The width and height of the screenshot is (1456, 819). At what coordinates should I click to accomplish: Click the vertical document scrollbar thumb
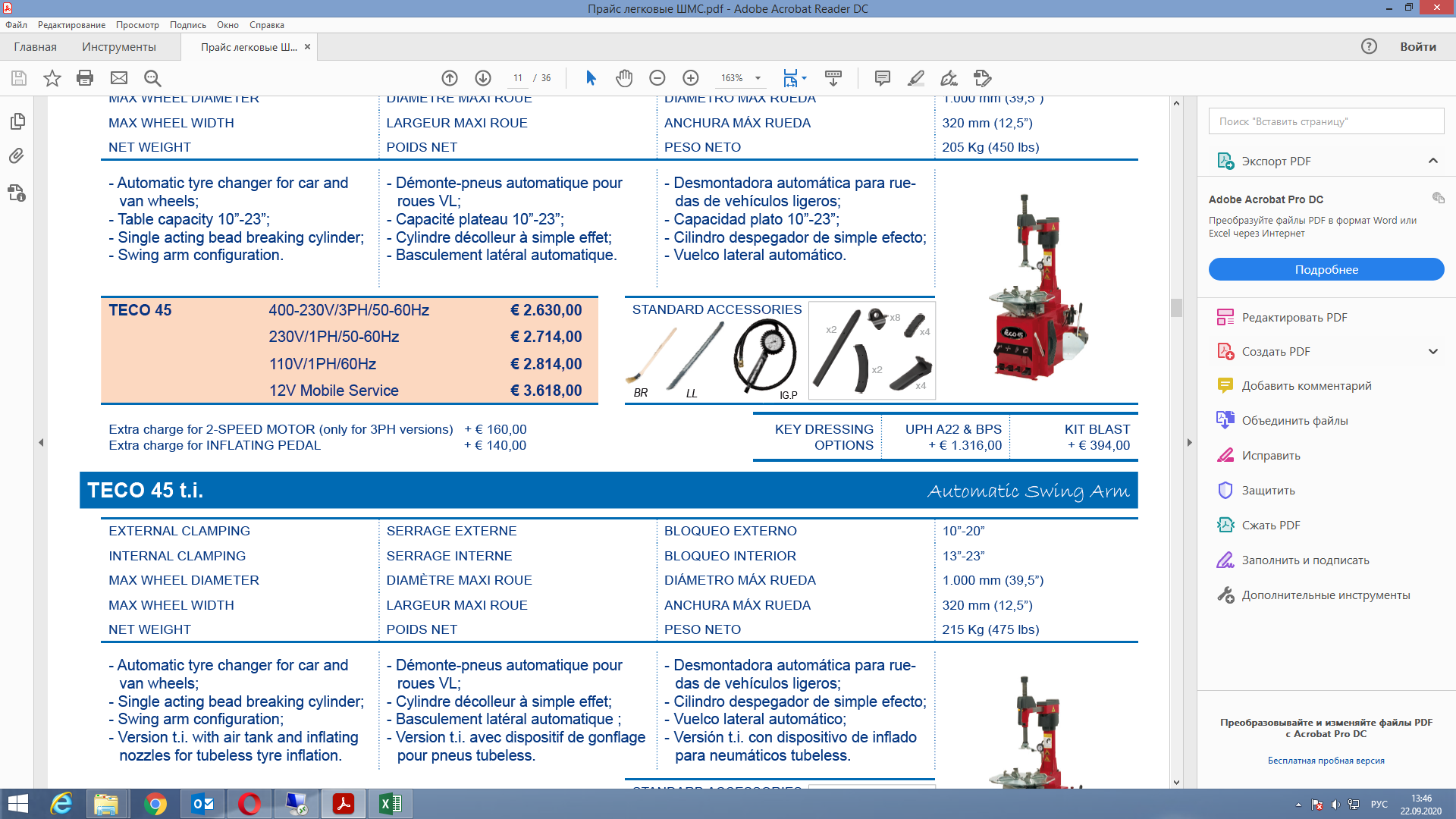click(1176, 307)
